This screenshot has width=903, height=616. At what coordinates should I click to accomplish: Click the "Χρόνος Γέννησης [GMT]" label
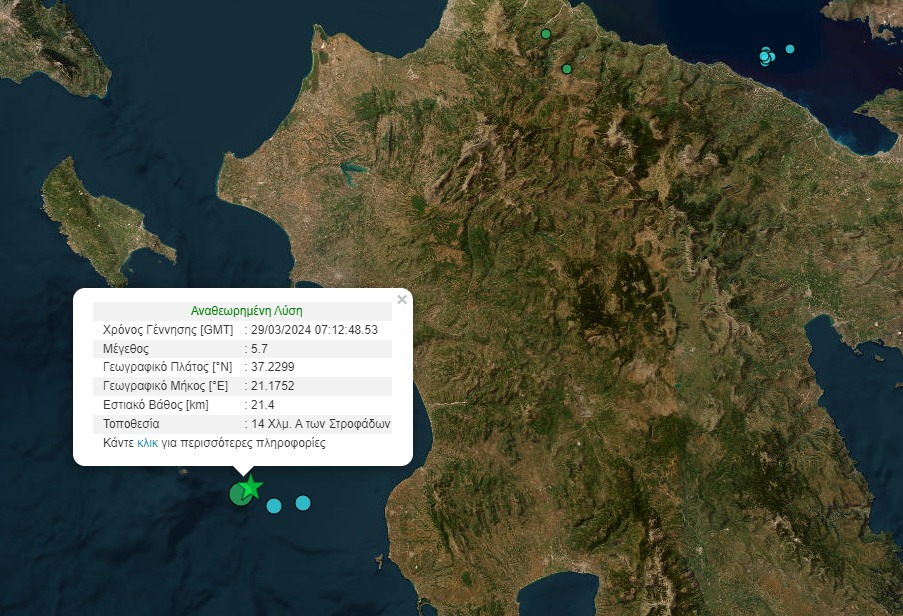click(x=168, y=330)
